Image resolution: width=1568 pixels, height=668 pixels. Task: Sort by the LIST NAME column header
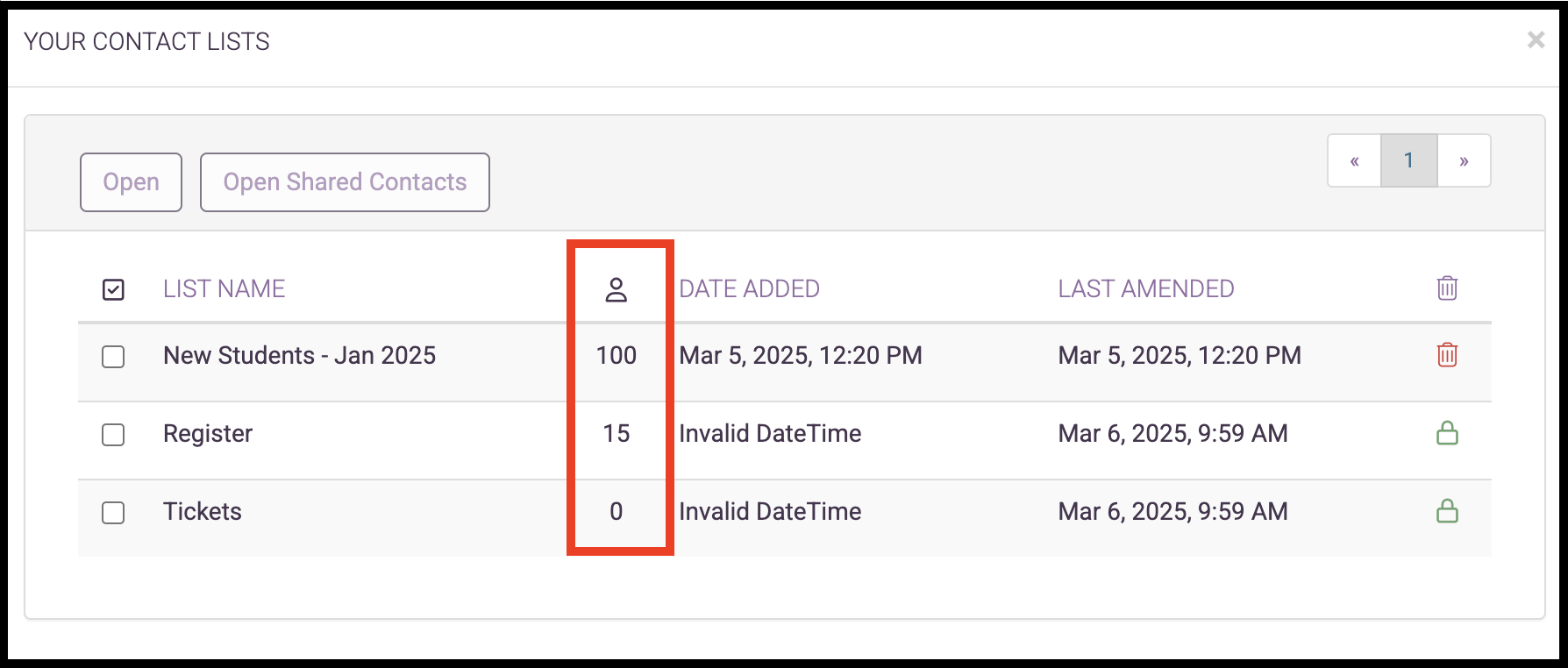coord(225,289)
